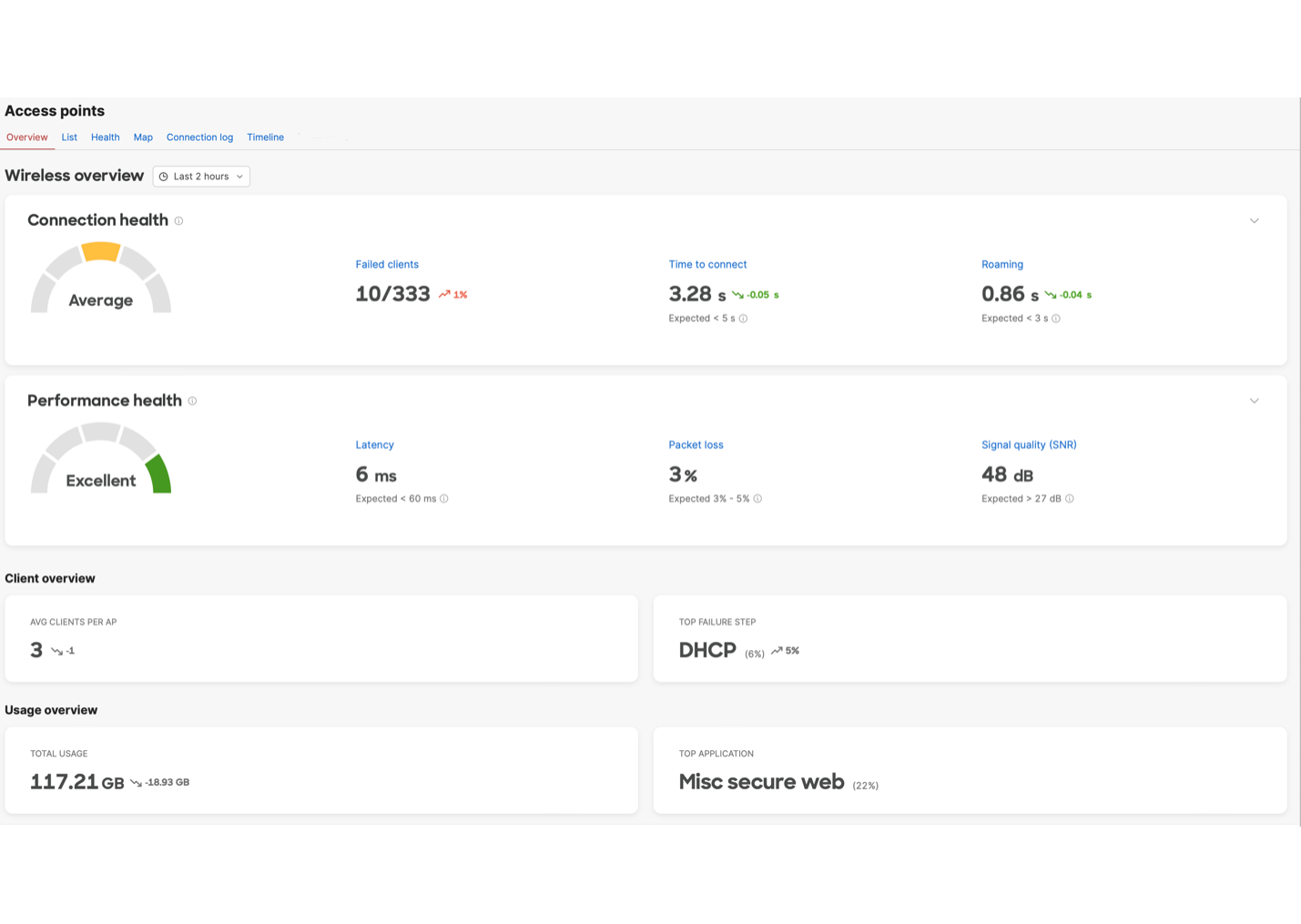Open the tooltip for Expected < 3 s
1301x924 pixels.
(1055, 319)
